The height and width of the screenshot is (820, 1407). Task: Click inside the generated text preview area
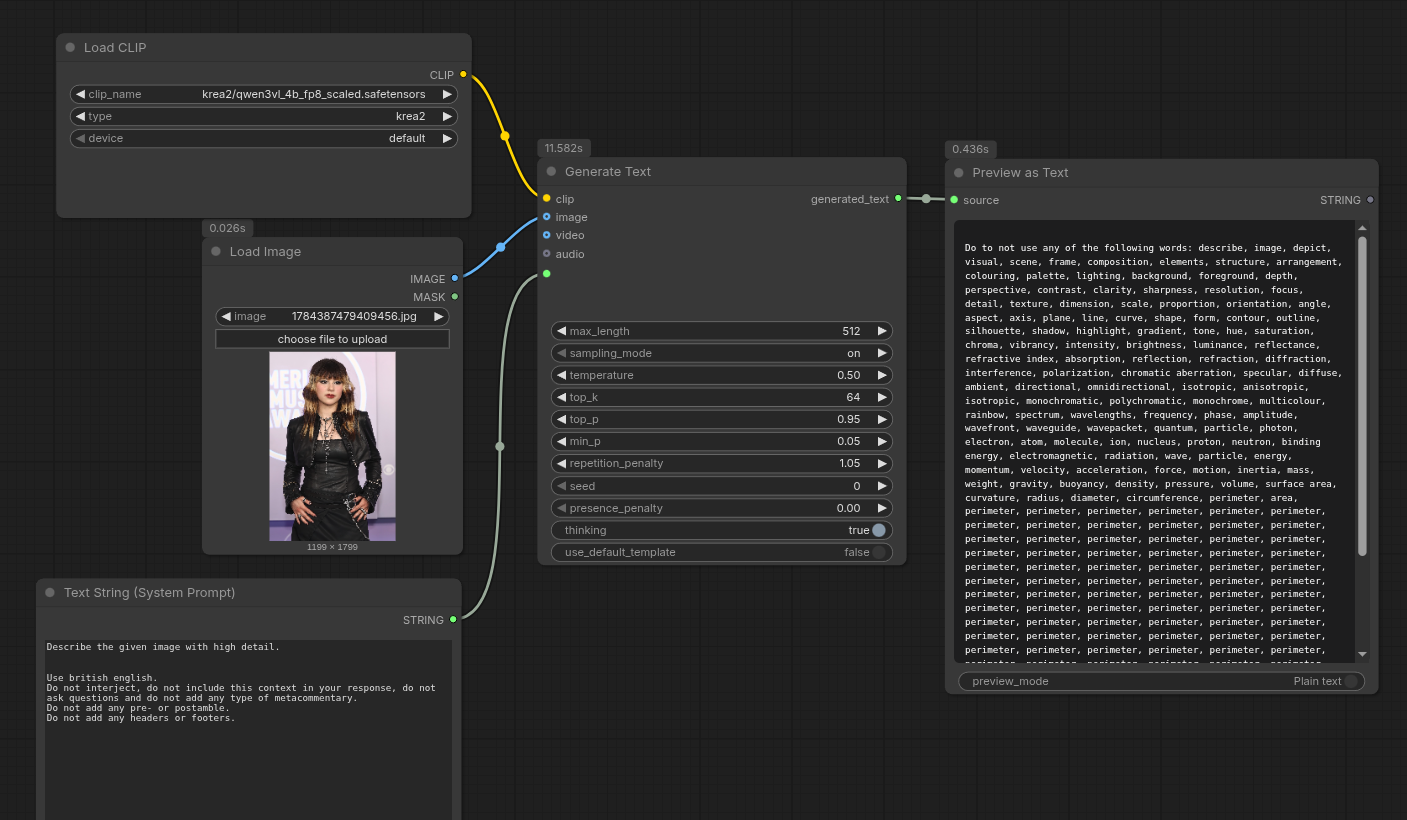tap(1154, 441)
